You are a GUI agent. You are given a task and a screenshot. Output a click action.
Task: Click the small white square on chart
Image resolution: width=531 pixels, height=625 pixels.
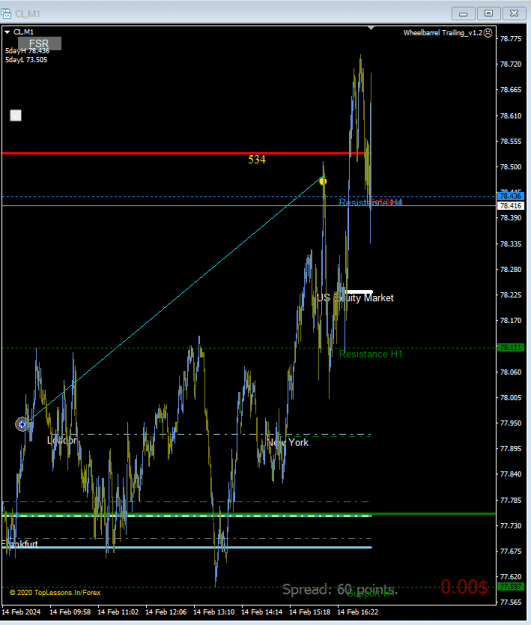16,116
